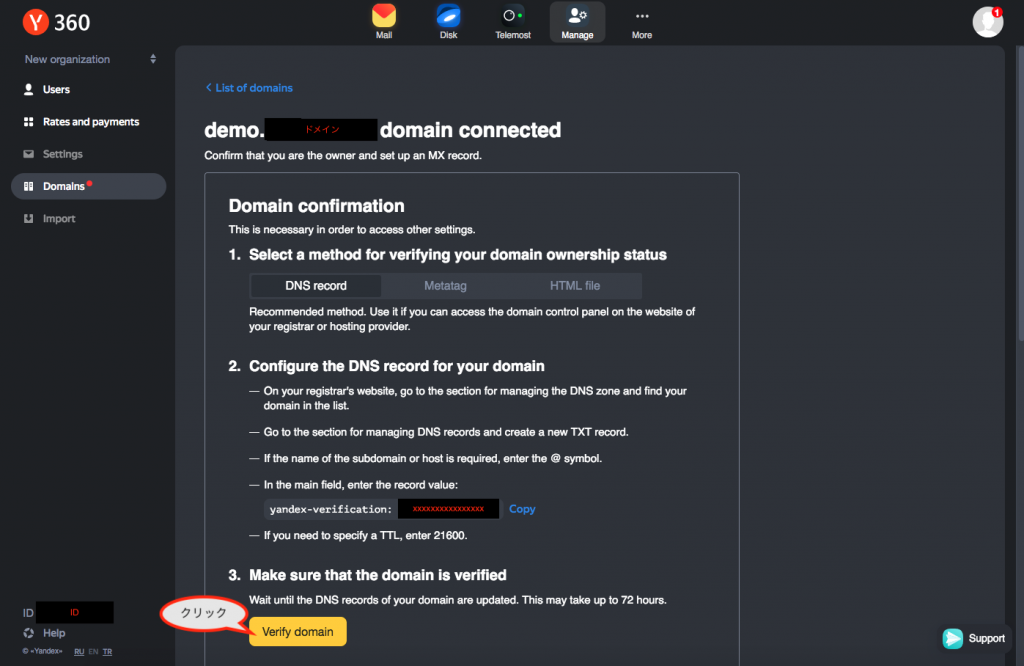This screenshot has height=666, width=1024.
Task: Go back to List of domains
Action: click(249, 87)
